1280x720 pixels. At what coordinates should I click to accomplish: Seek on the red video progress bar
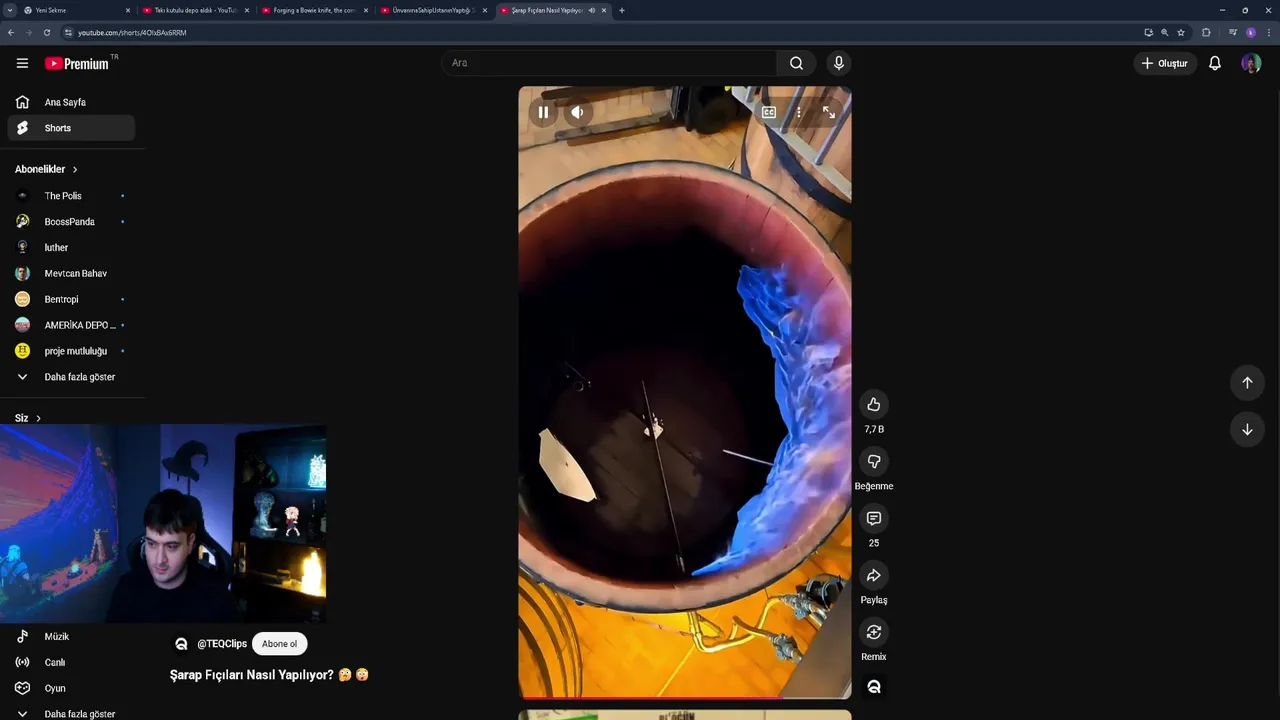coord(685,697)
